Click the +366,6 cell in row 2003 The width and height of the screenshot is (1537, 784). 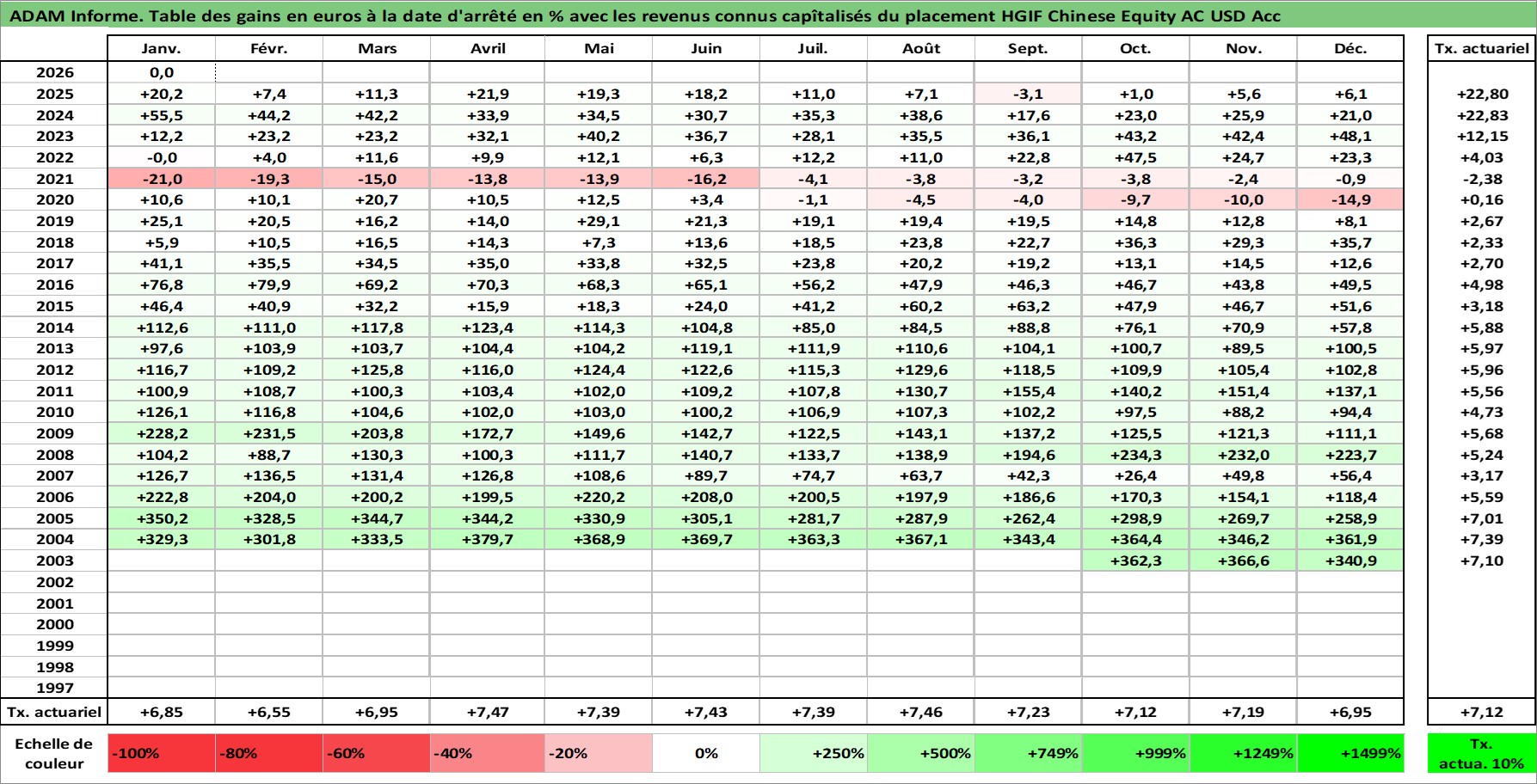coord(1243,560)
